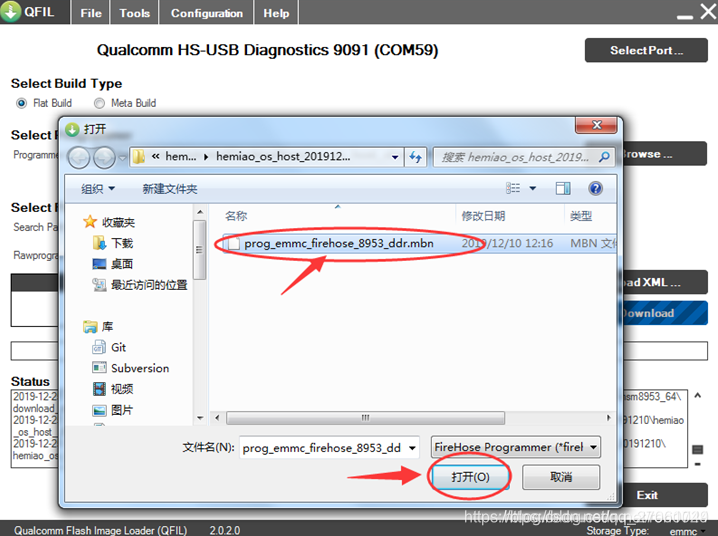Click the change view icon
Image resolution: width=718 pixels, height=536 pixels.
click(x=513, y=188)
